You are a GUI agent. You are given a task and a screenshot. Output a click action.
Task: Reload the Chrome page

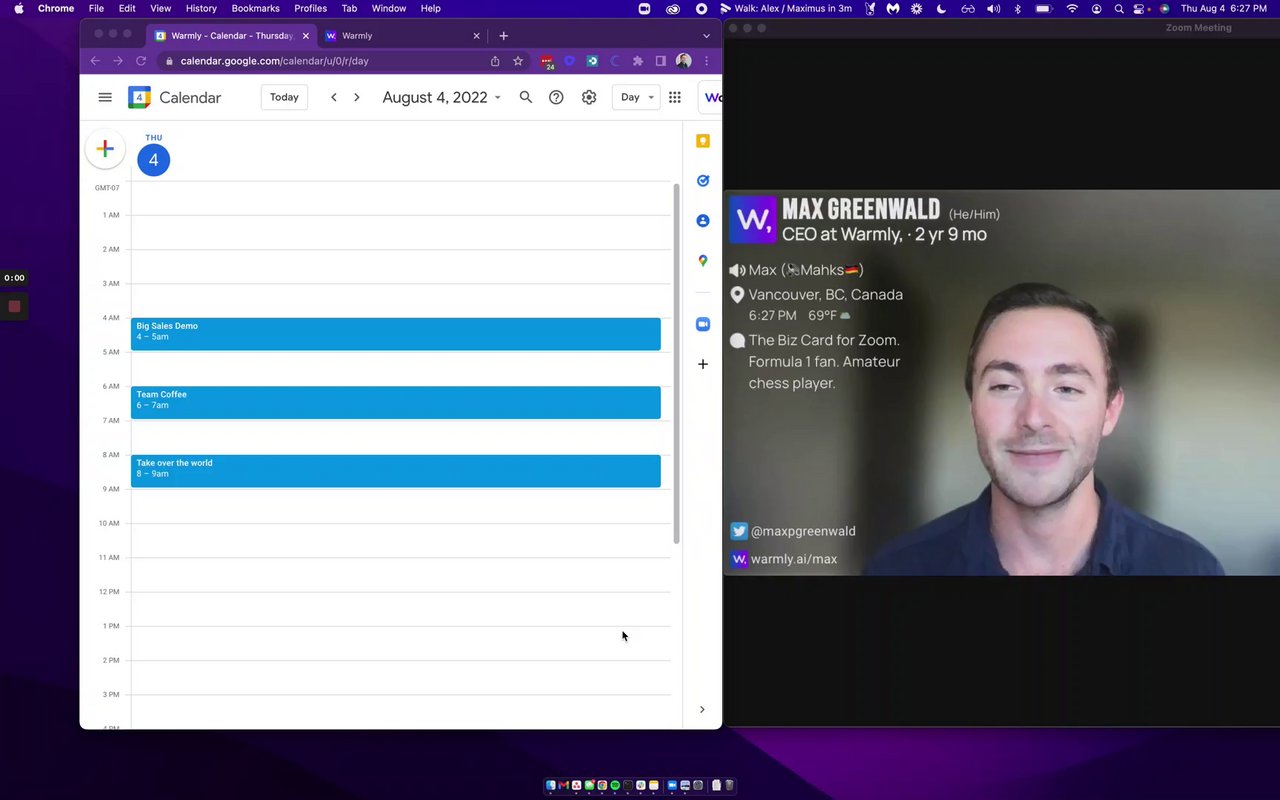click(x=141, y=61)
